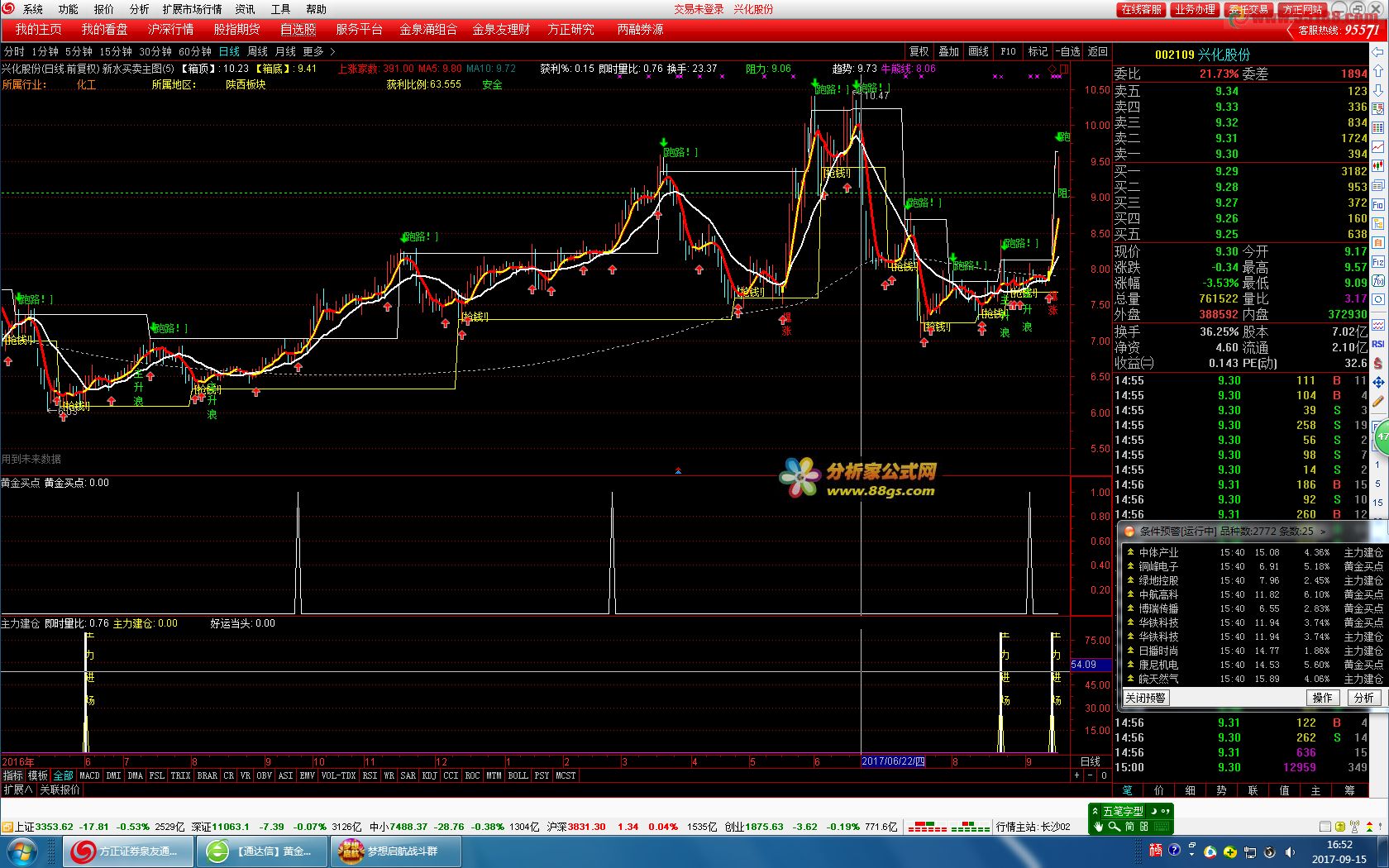Click the 操作 button in alert window
This screenshot has height=868, width=1389.
click(1323, 698)
